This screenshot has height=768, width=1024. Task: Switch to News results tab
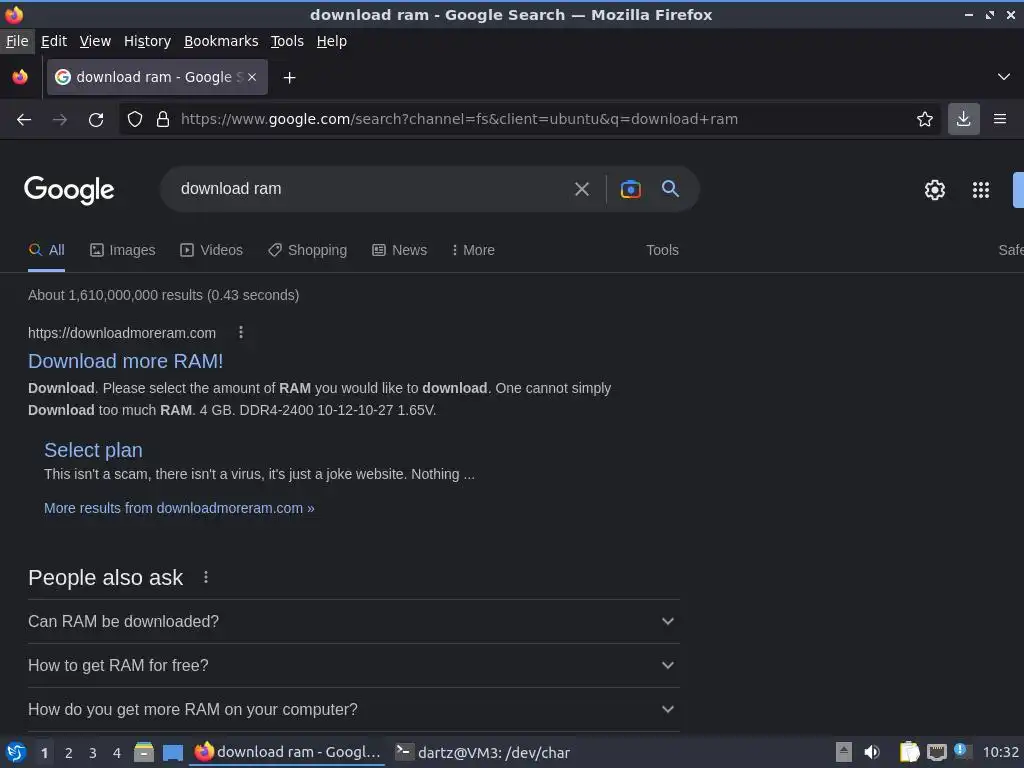point(399,250)
